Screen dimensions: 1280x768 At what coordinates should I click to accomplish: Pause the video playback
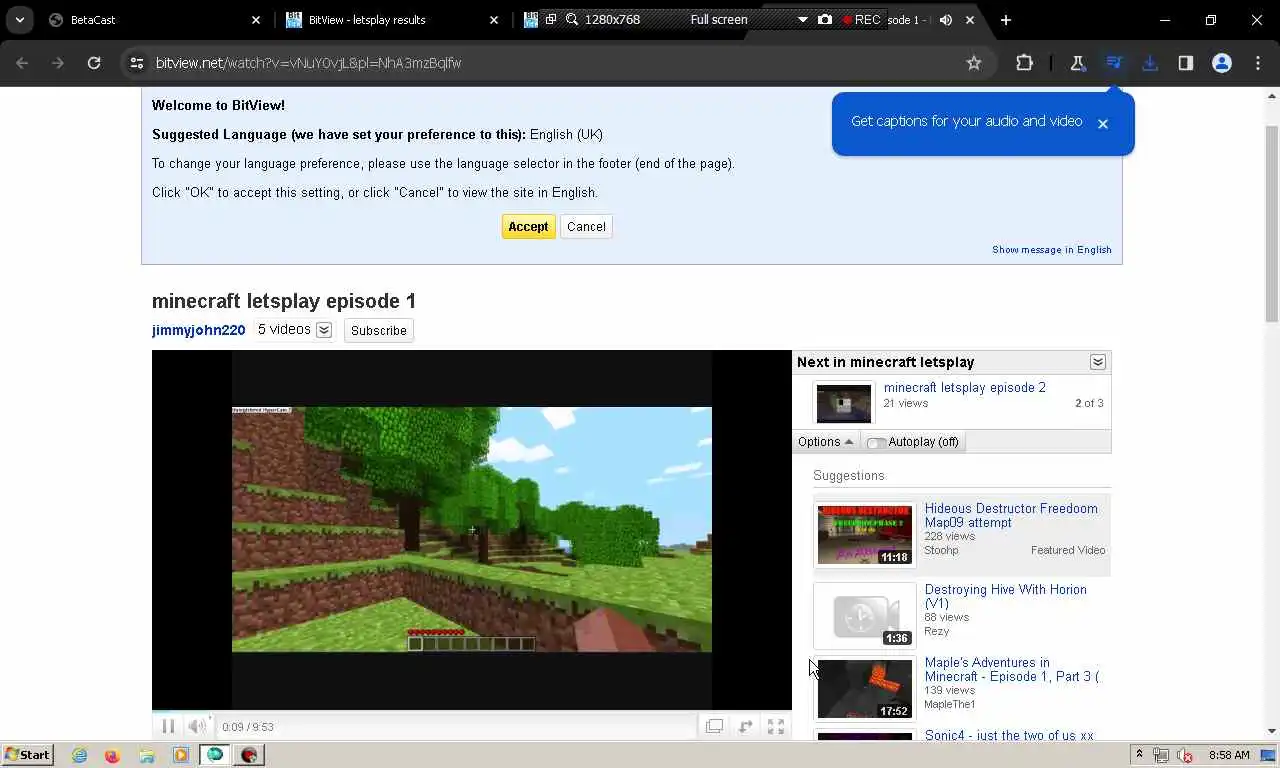coord(168,727)
